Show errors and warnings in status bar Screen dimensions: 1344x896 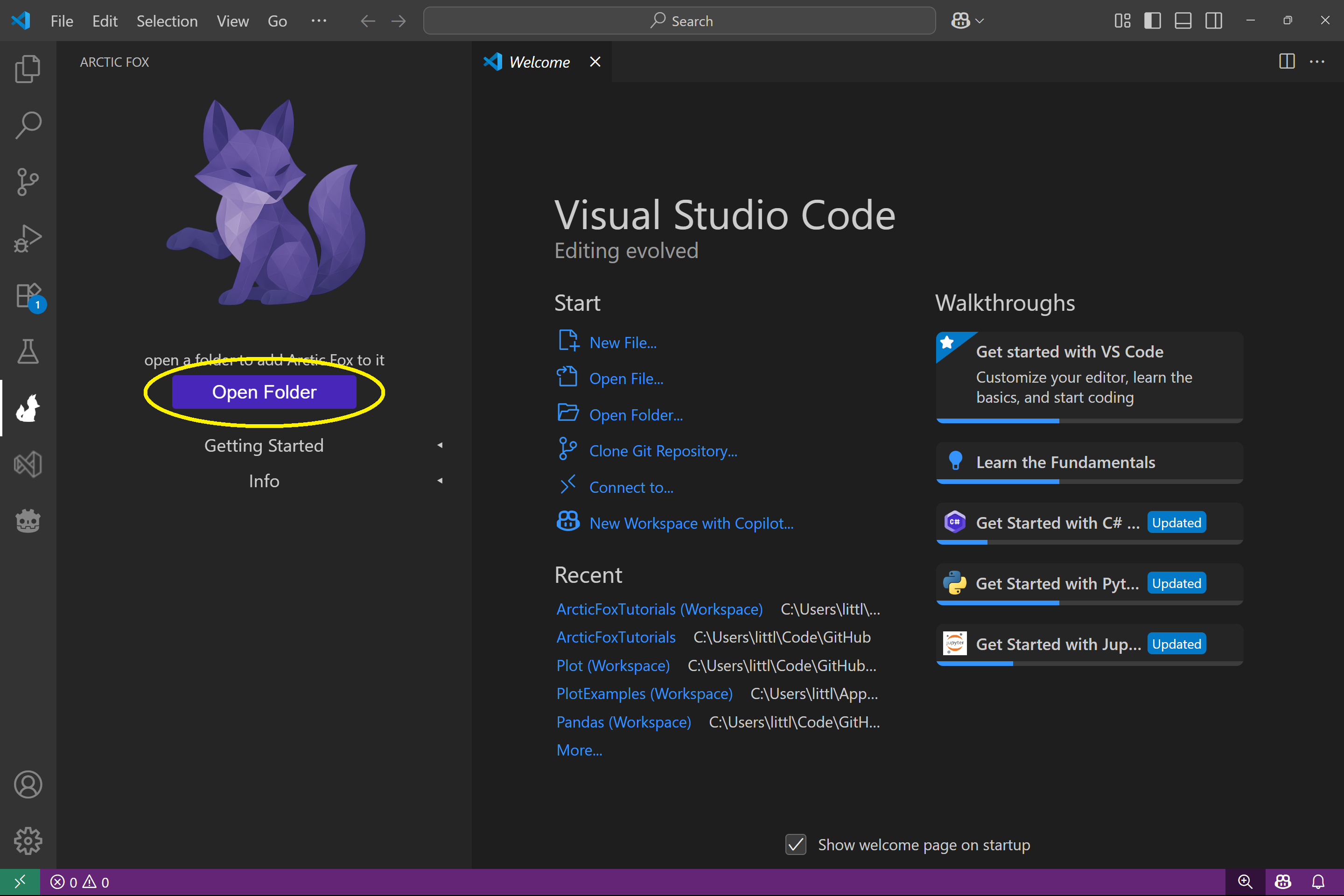[x=80, y=882]
